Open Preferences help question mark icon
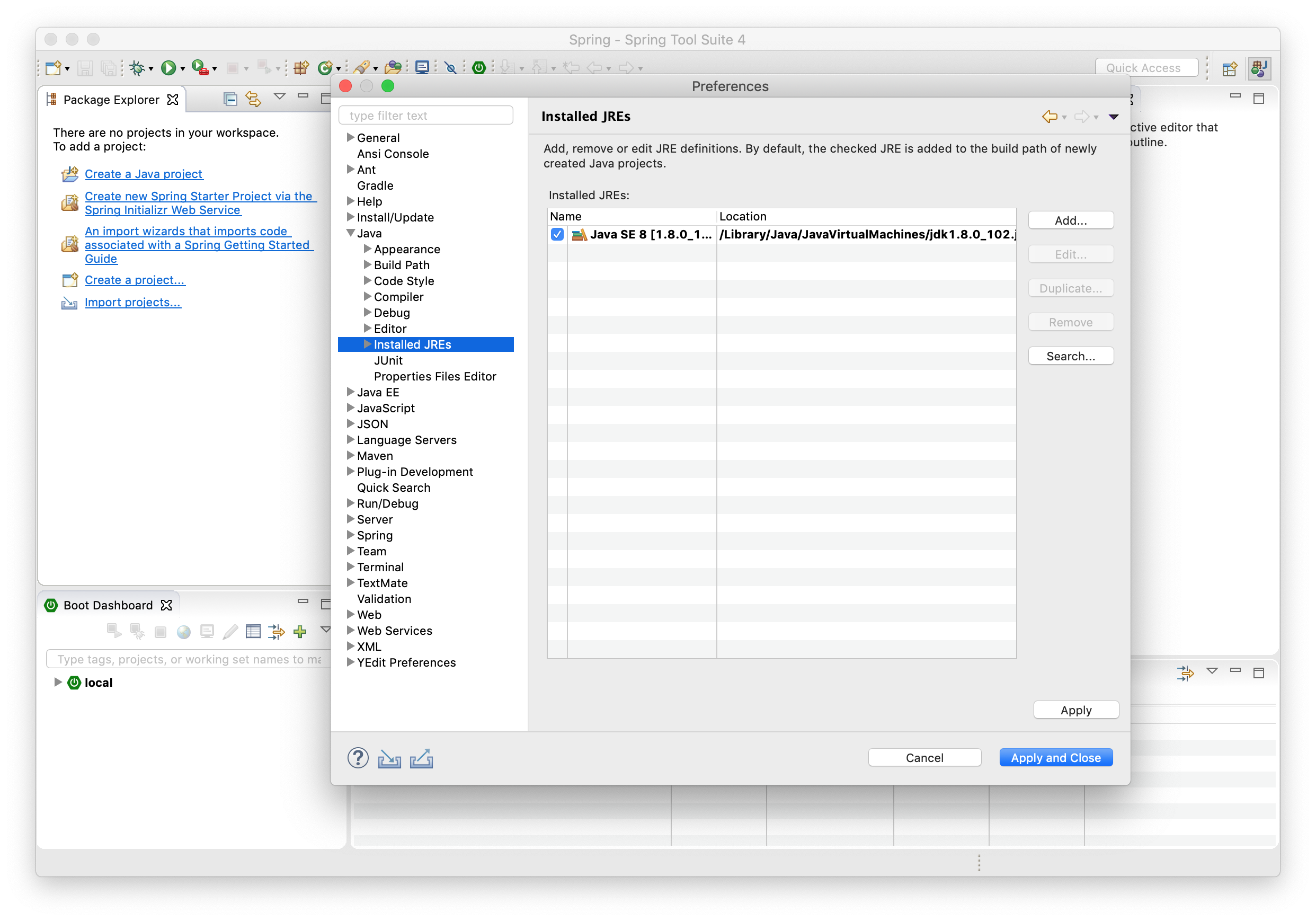This screenshot has height=921, width=1316. 358,758
